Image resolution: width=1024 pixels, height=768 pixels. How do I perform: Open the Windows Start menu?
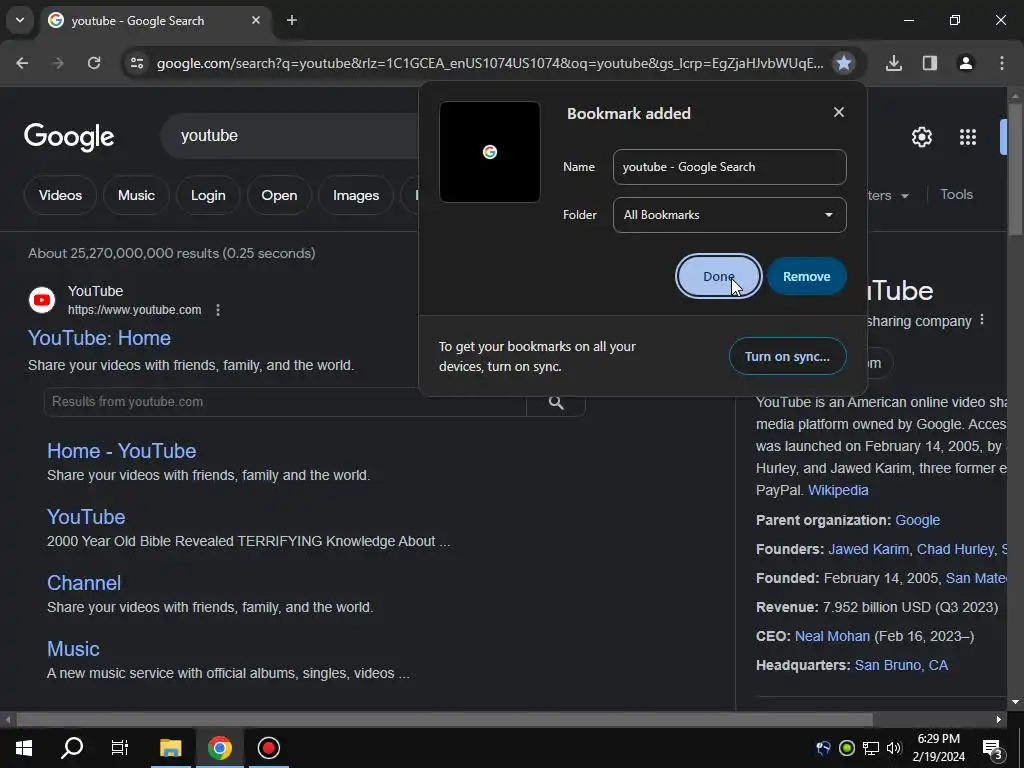(x=24, y=747)
